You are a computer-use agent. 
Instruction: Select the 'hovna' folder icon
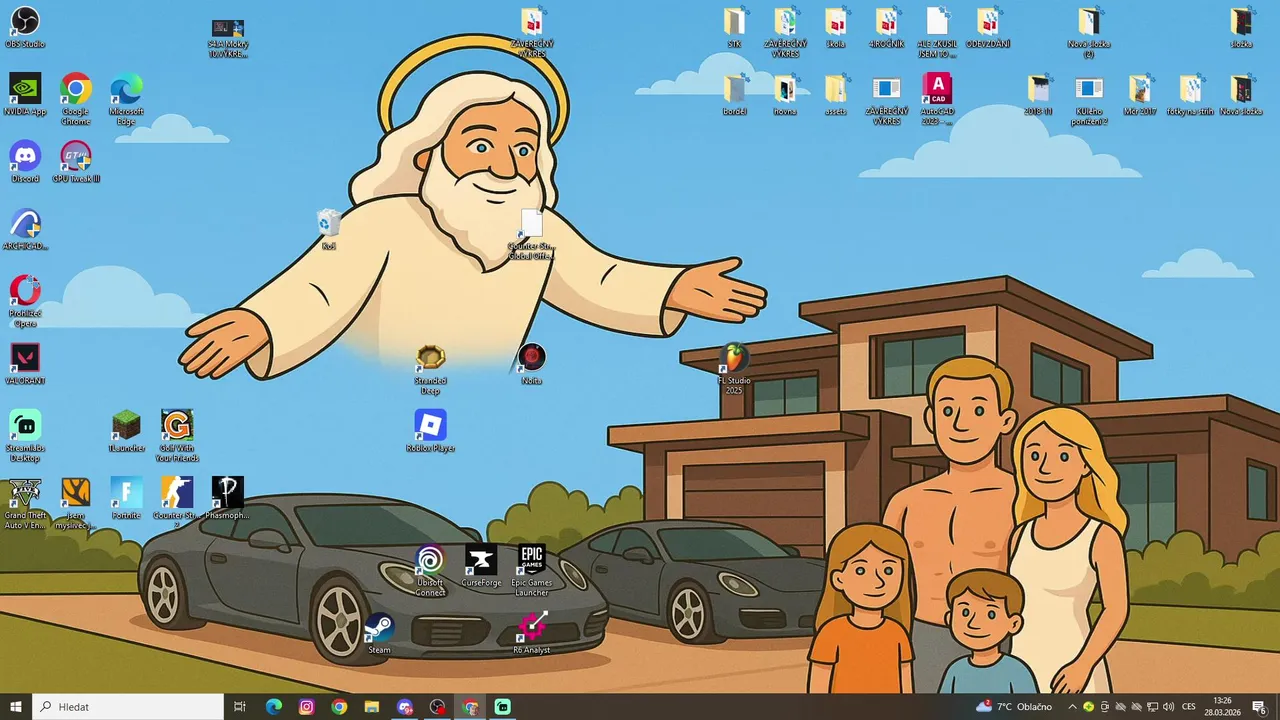pos(785,95)
